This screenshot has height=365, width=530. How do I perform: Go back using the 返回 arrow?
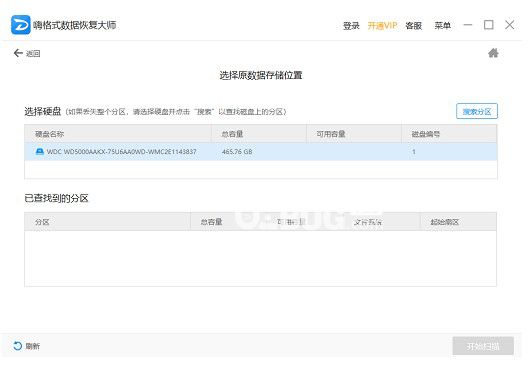click(18, 53)
